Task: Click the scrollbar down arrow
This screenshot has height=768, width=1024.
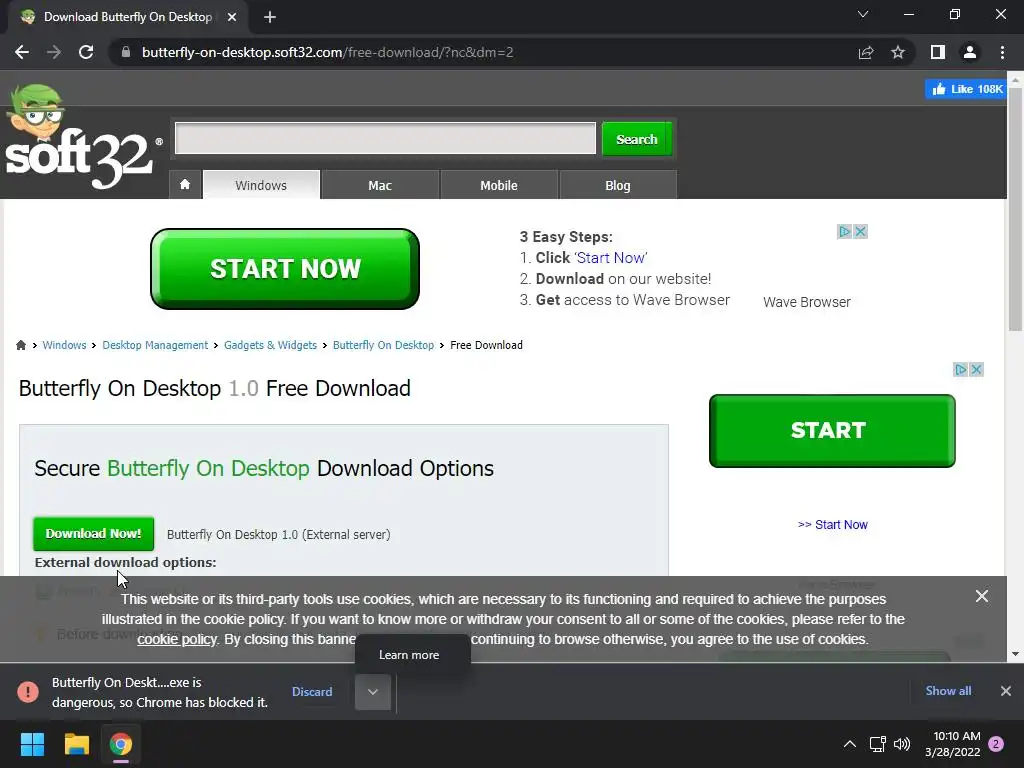Action: 1015,654
